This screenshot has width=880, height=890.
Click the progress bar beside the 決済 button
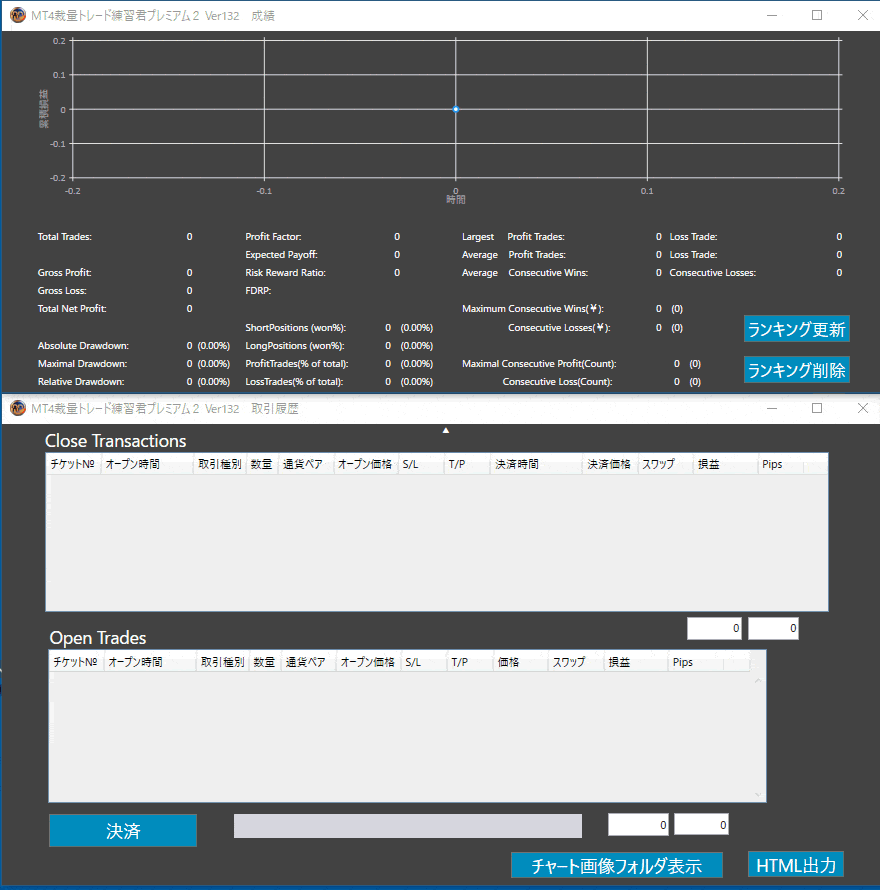[x=407, y=826]
